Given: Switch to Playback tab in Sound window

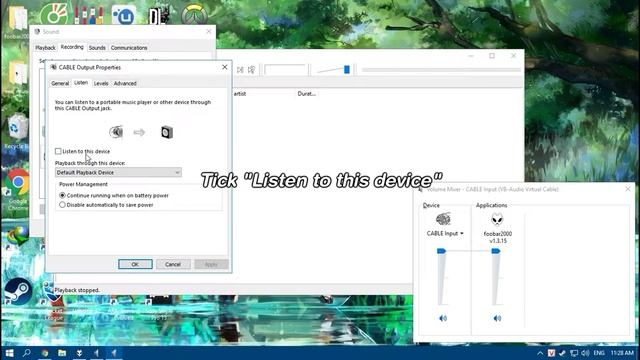Looking at the screenshot, I should pyautogui.click(x=45, y=48).
